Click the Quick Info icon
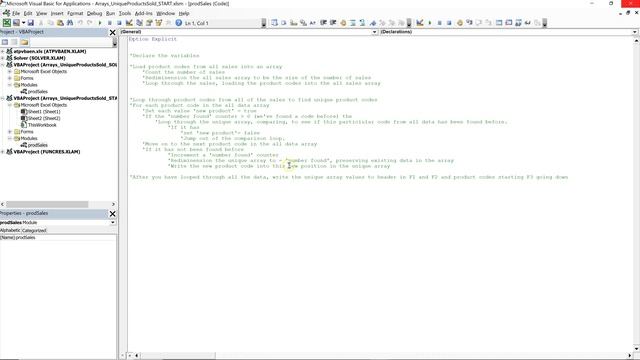This screenshot has width=640, height=360. (294, 23)
